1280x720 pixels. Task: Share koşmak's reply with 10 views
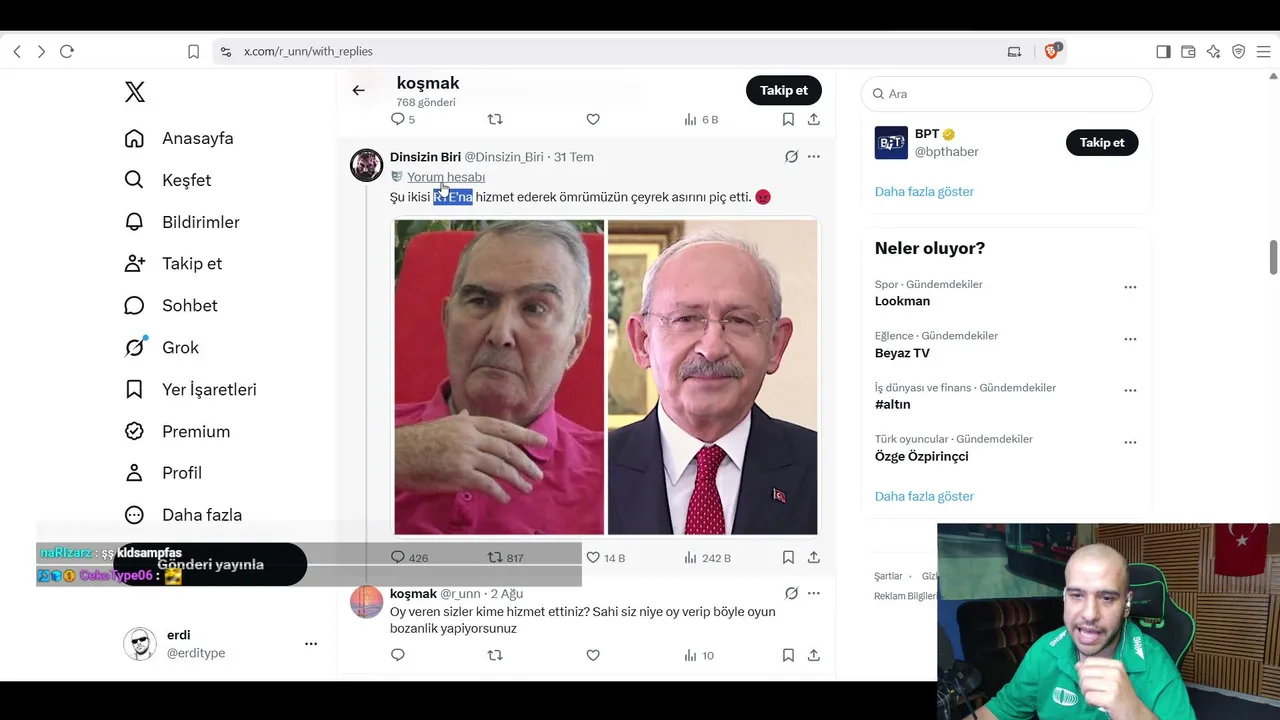(814, 656)
